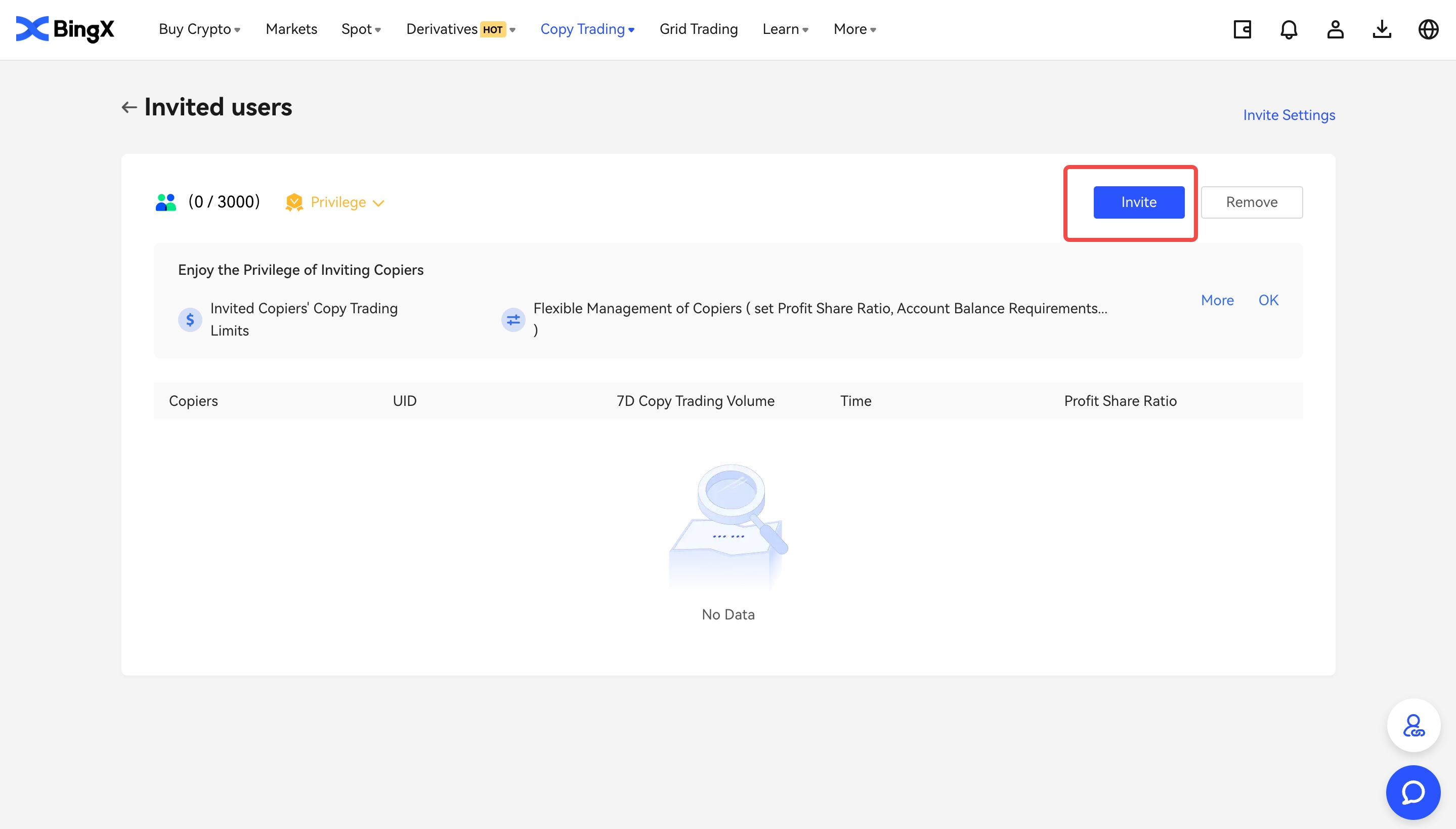Expand the Copy Trading menu
This screenshot has height=829, width=1456.
coord(587,29)
